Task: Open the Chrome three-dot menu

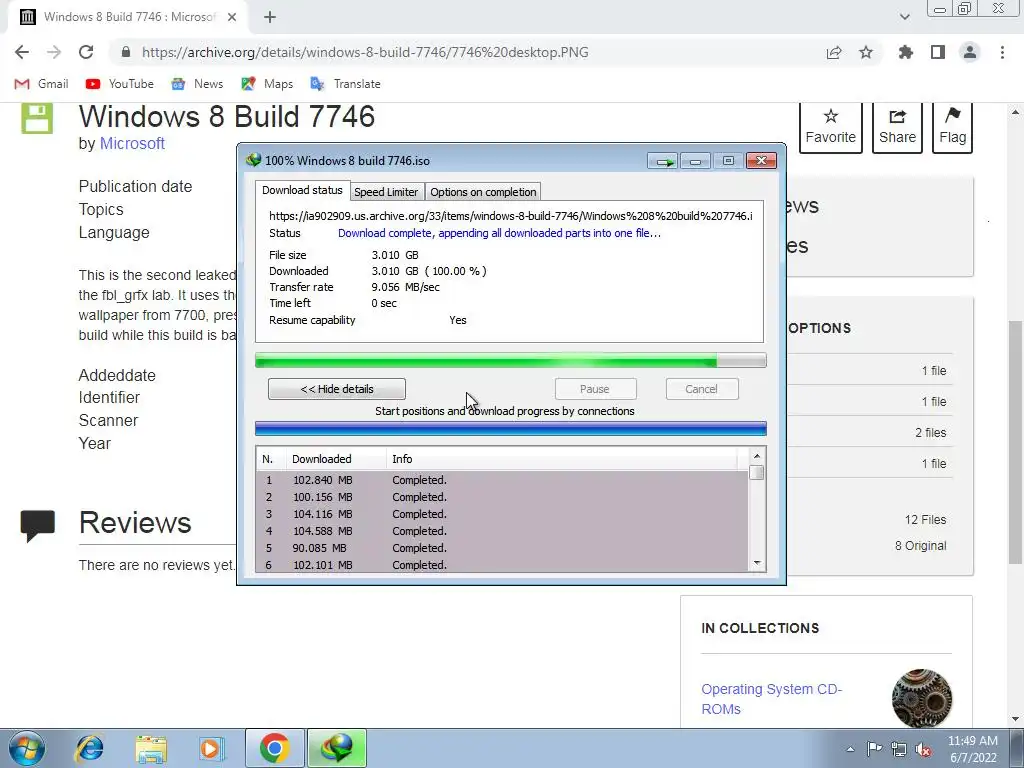Action: coord(1002,52)
